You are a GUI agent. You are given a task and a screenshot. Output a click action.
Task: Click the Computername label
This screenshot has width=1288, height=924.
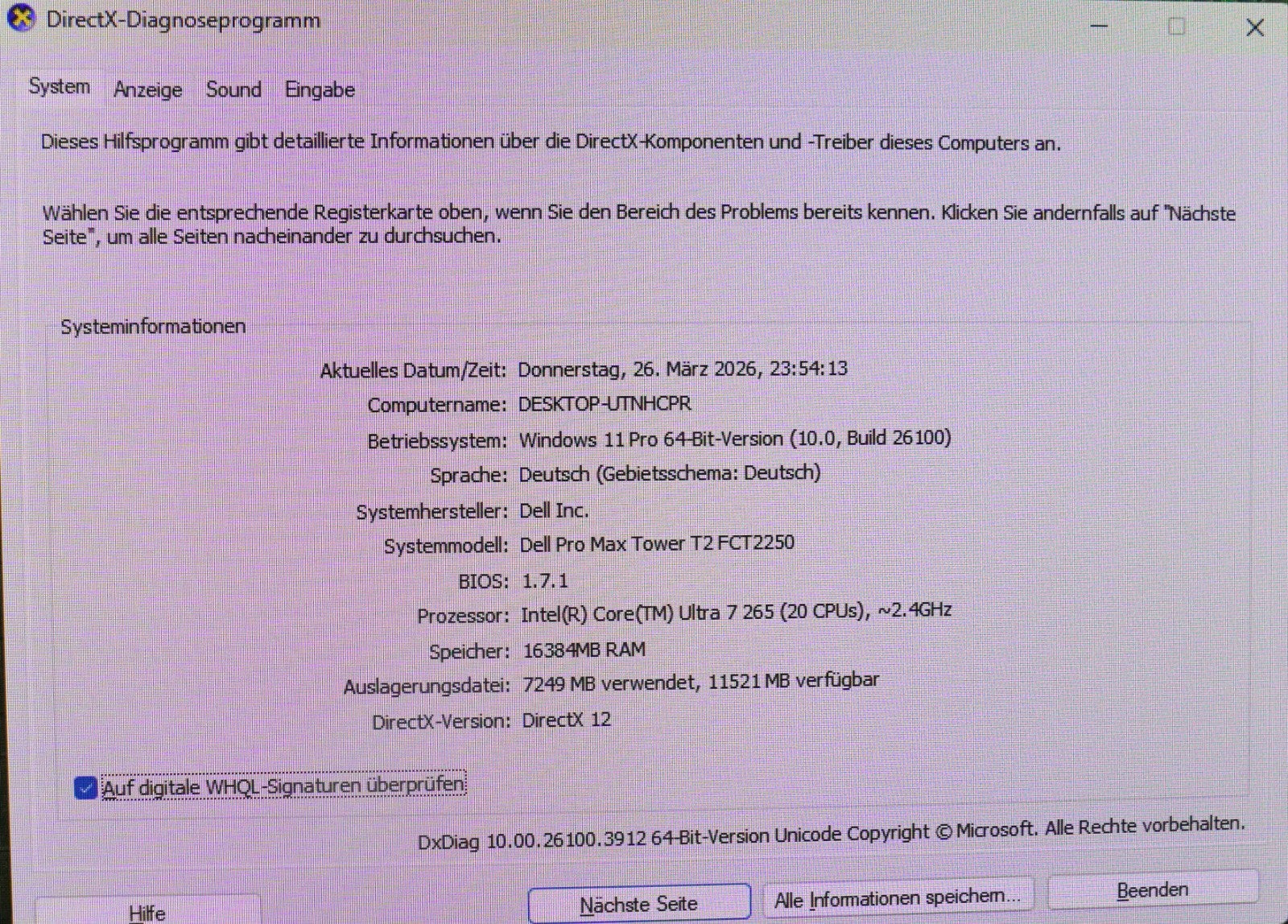tap(437, 405)
